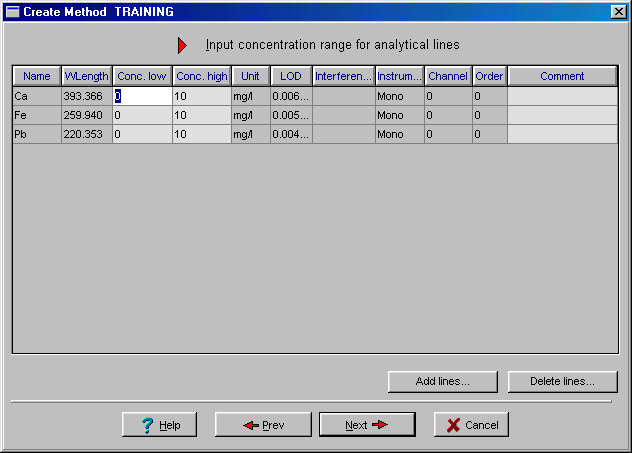Cancel the Create Method wizard
This screenshot has height=453, width=632.
pyautogui.click(x=471, y=424)
